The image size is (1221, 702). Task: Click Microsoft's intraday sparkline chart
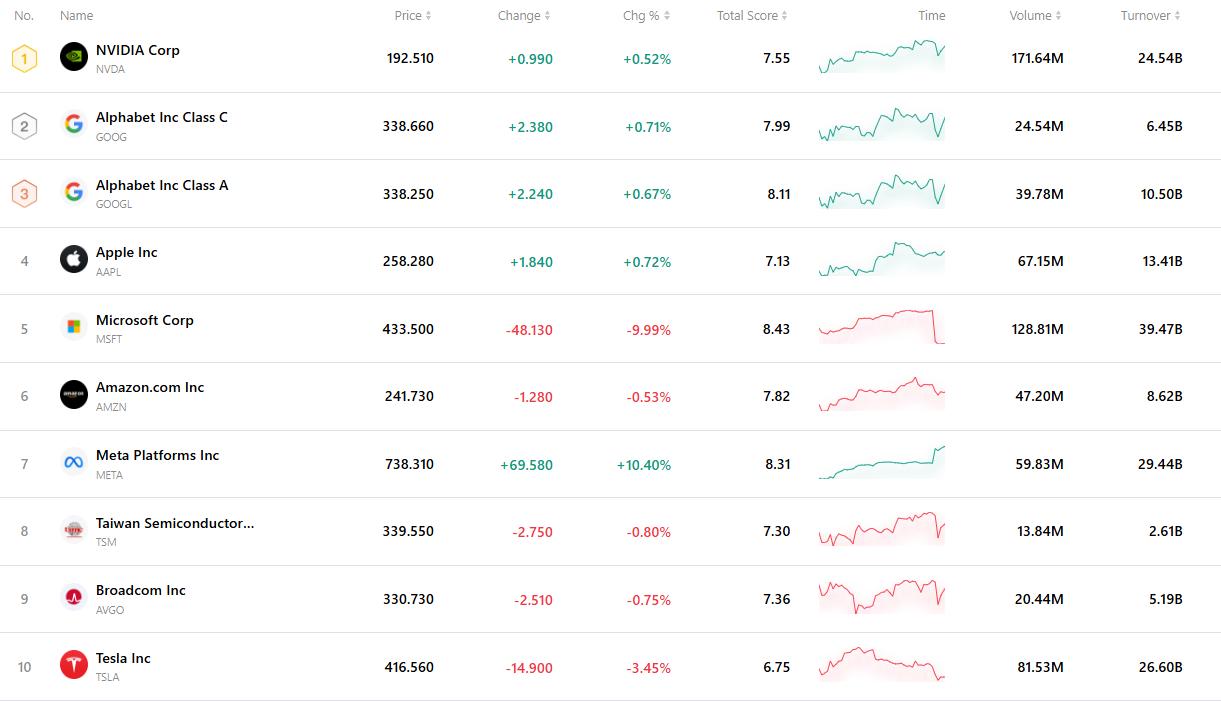click(881, 327)
